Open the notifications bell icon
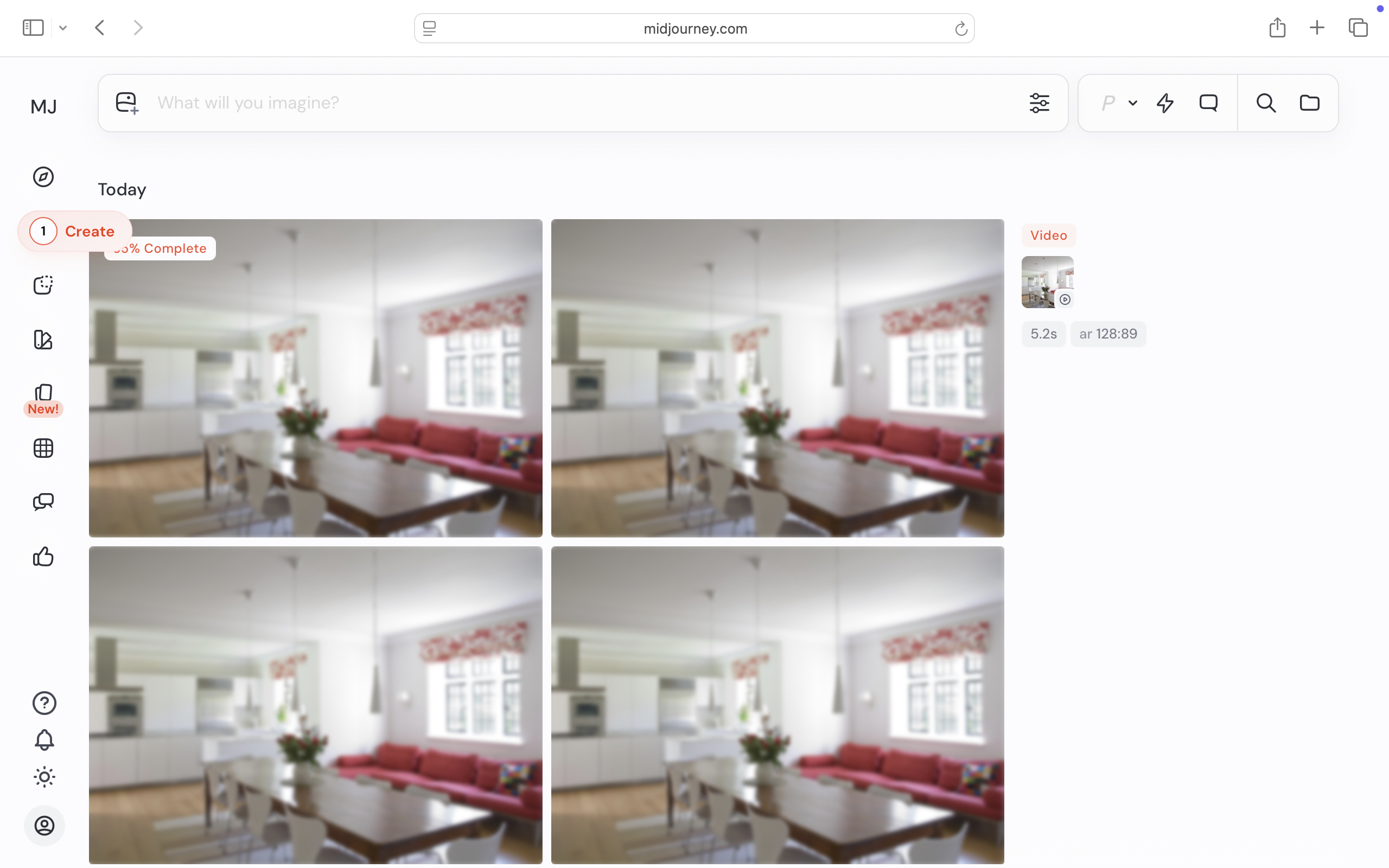The image size is (1389, 868). 44,740
